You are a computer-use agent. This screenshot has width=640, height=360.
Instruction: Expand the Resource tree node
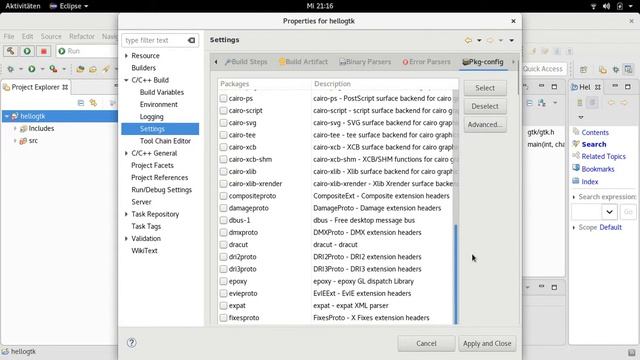click(126, 56)
